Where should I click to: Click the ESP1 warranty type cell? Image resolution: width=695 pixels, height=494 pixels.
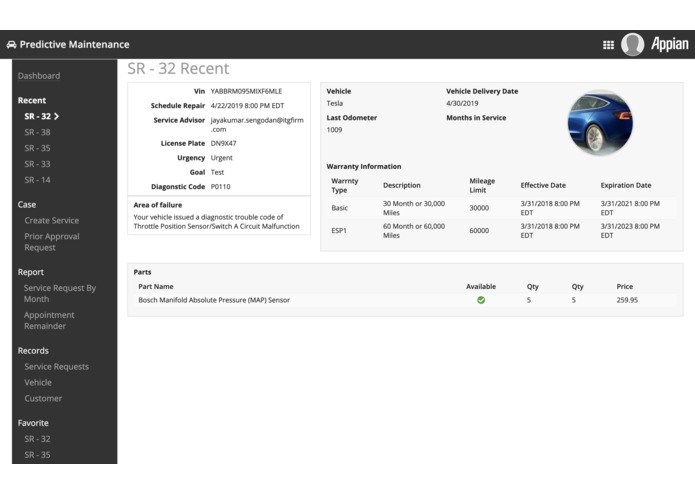tap(339, 231)
